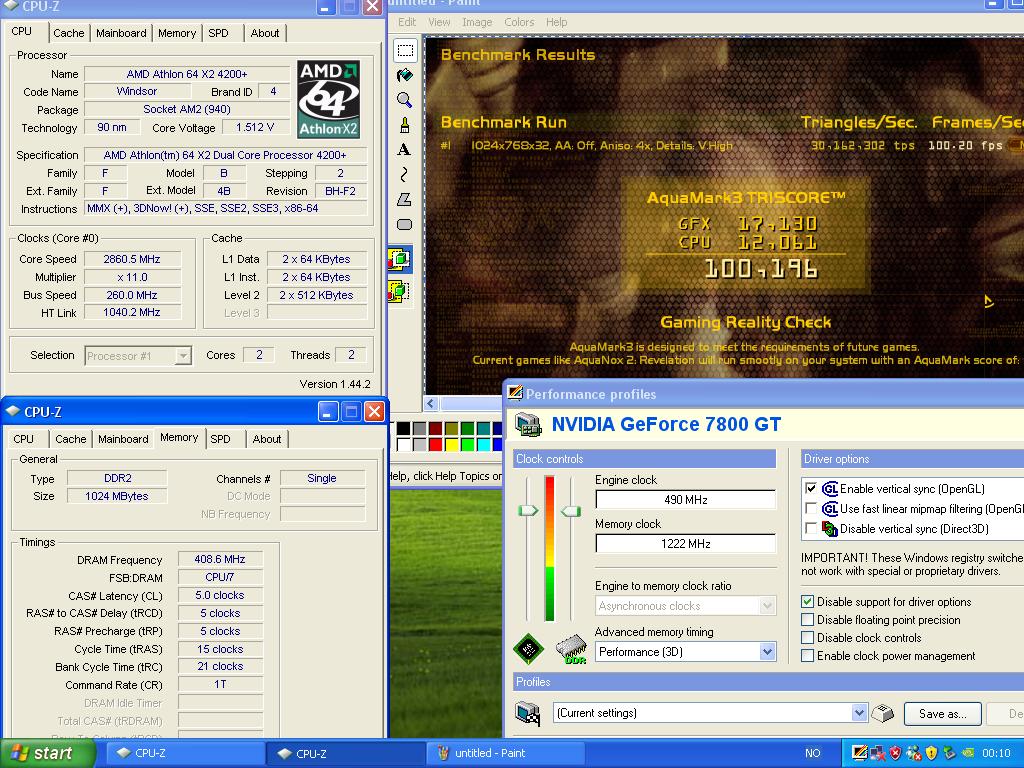Click the AMD Athlon X2 logo
1024x768 pixels.
pyautogui.click(x=328, y=99)
